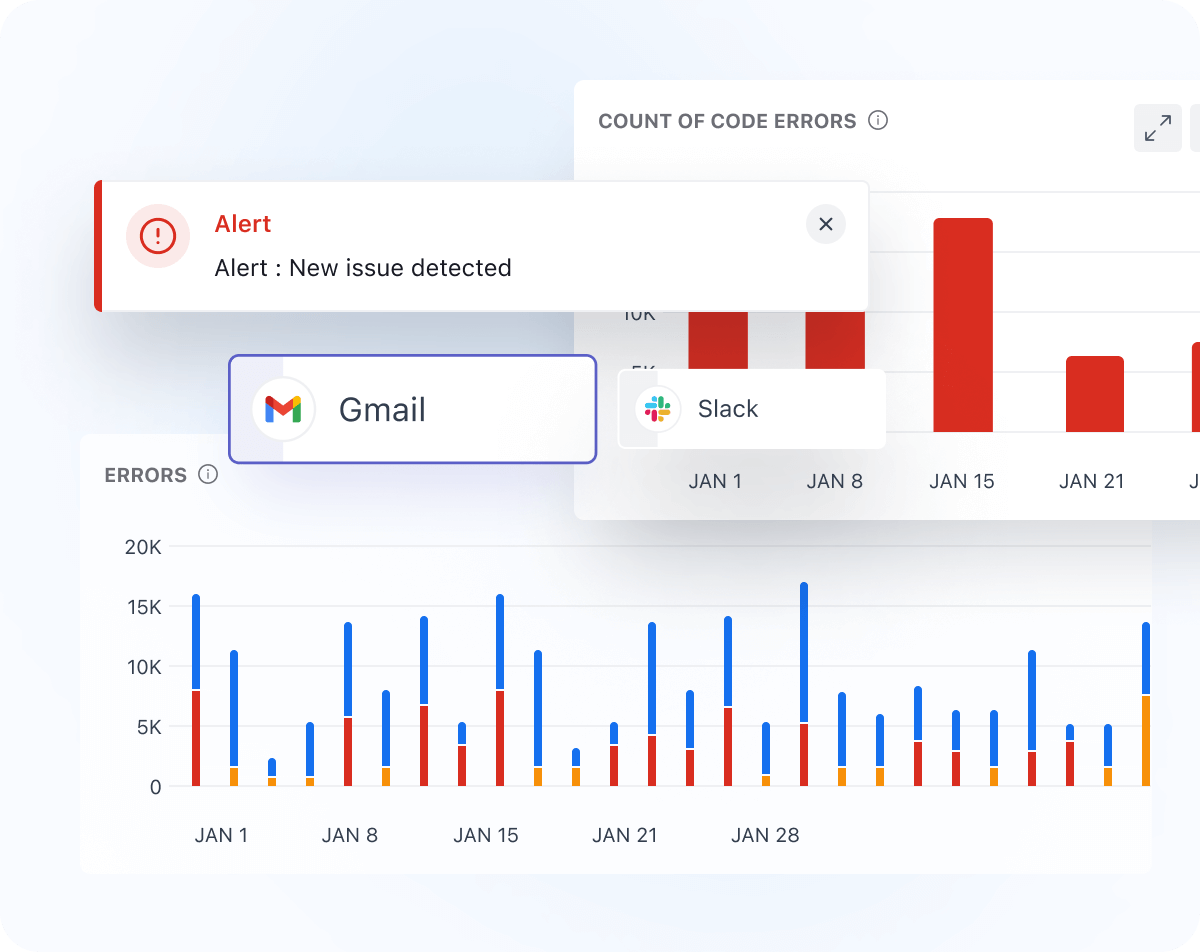Click JAN 8 label in Errors chart
The height and width of the screenshot is (952, 1200).
click(350, 835)
